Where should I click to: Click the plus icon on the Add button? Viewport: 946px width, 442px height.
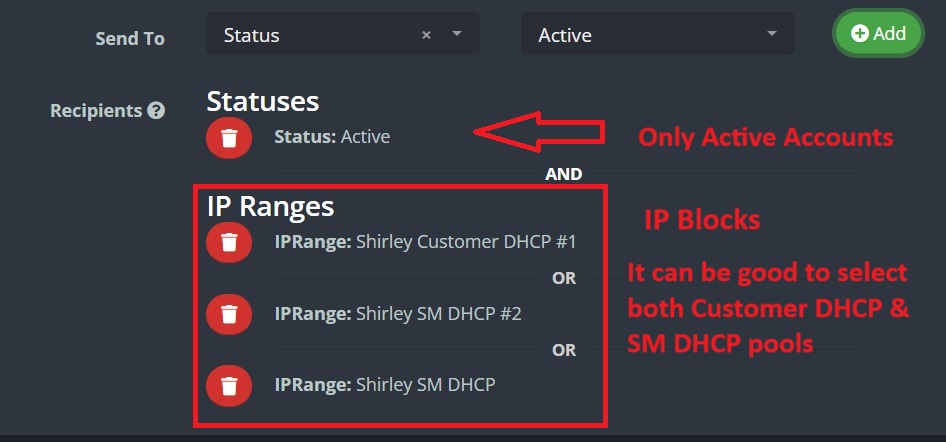point(859,33)
